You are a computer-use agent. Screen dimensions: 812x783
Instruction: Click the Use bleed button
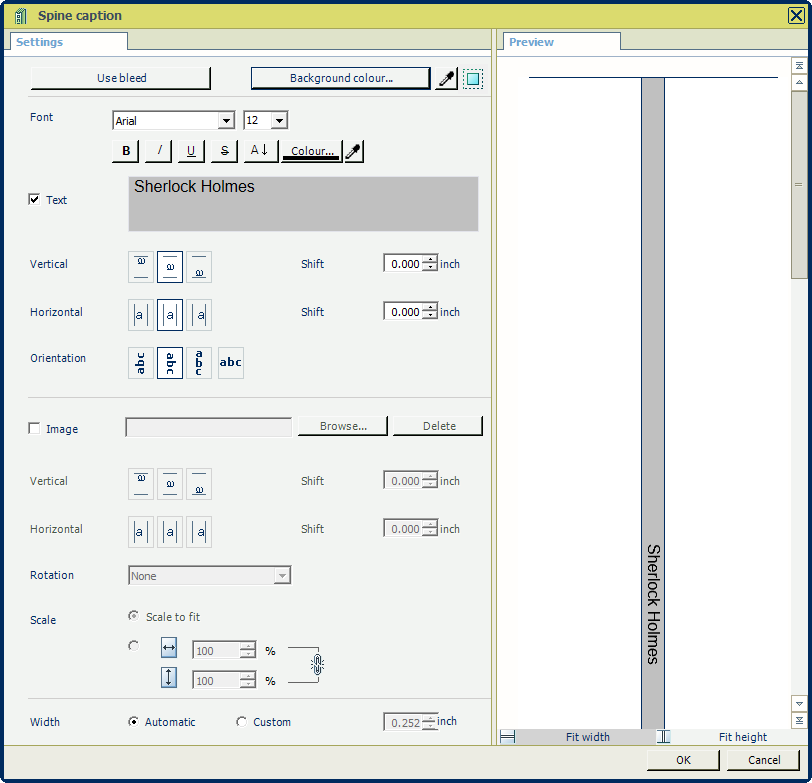click(121, 78)
